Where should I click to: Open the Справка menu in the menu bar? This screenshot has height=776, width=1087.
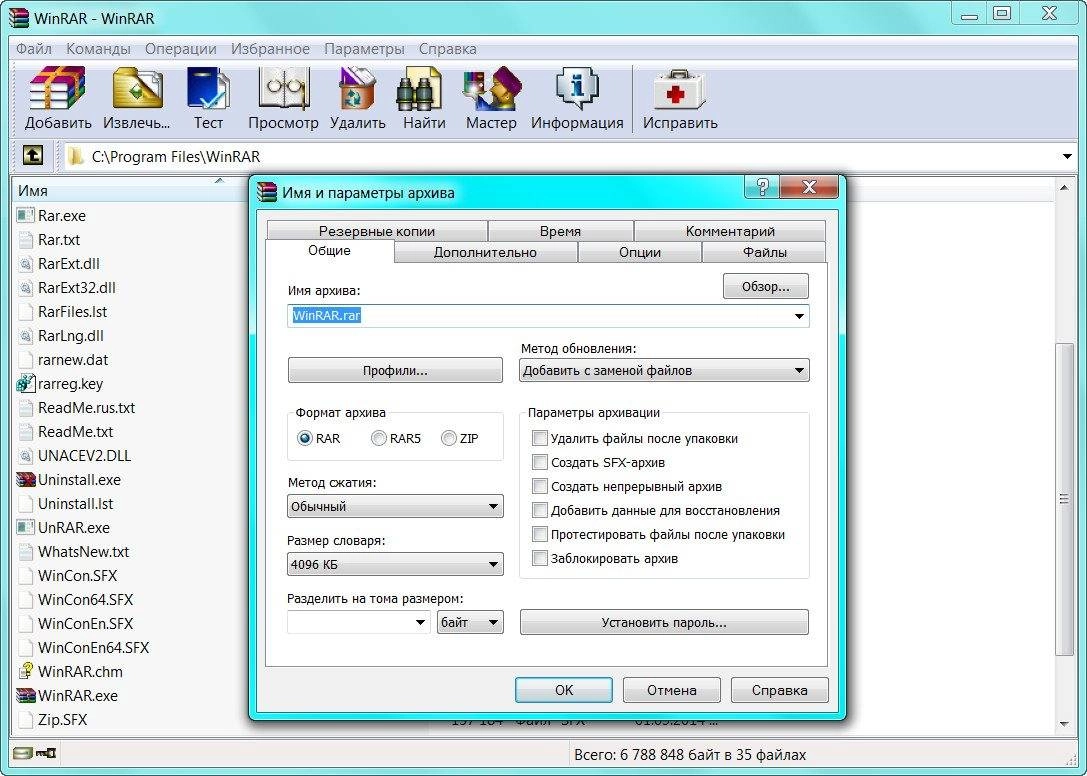pyautogui.click(x=448, y=49)
